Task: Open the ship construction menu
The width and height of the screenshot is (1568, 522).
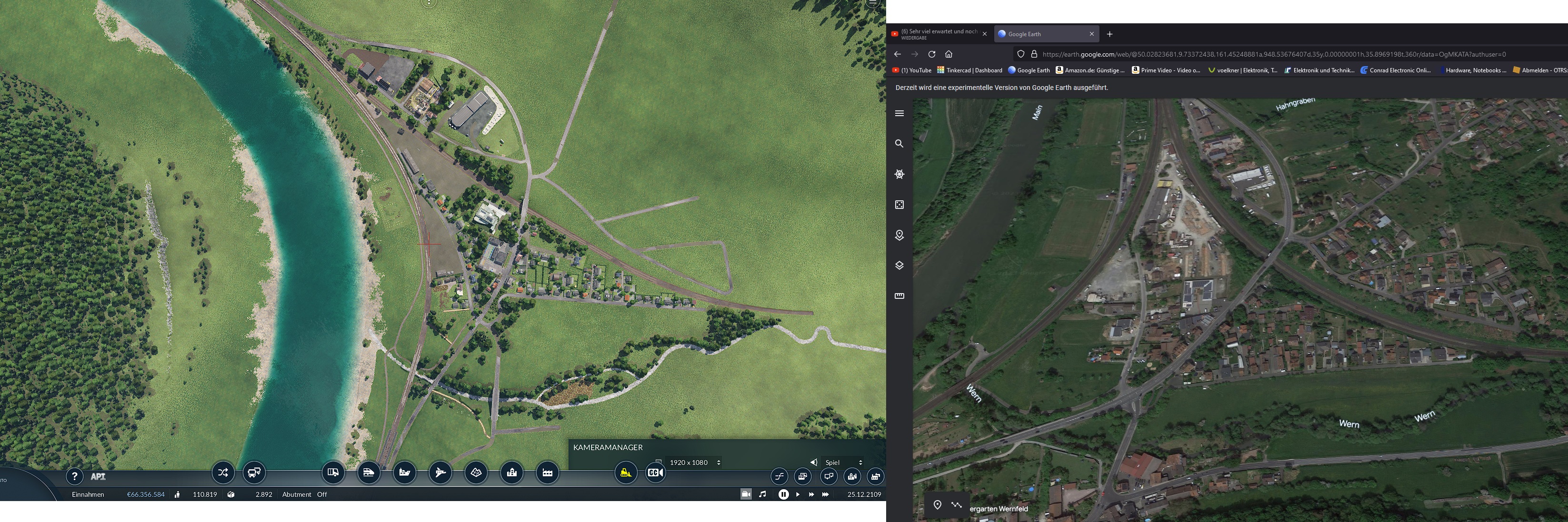Action: click(x=404, y=473)
